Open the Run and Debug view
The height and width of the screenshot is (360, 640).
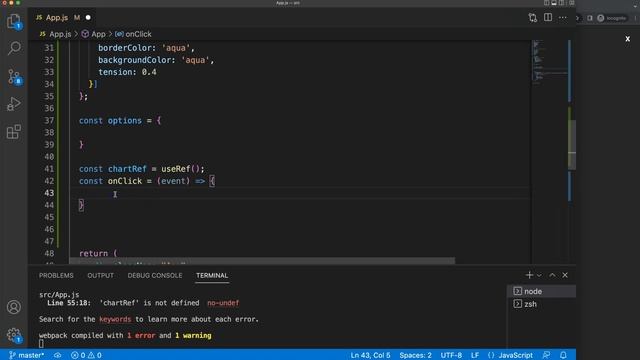[x=14, y=104]
